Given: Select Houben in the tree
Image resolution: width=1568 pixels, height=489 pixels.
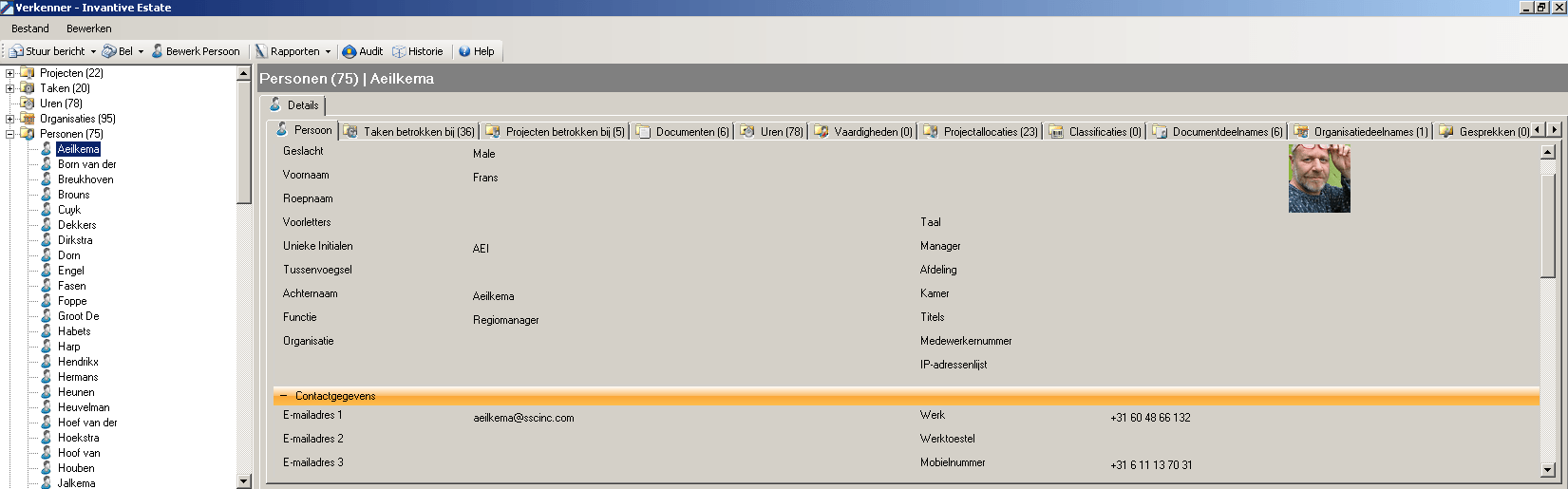Looking at the screenshot, I should [76, 468].
